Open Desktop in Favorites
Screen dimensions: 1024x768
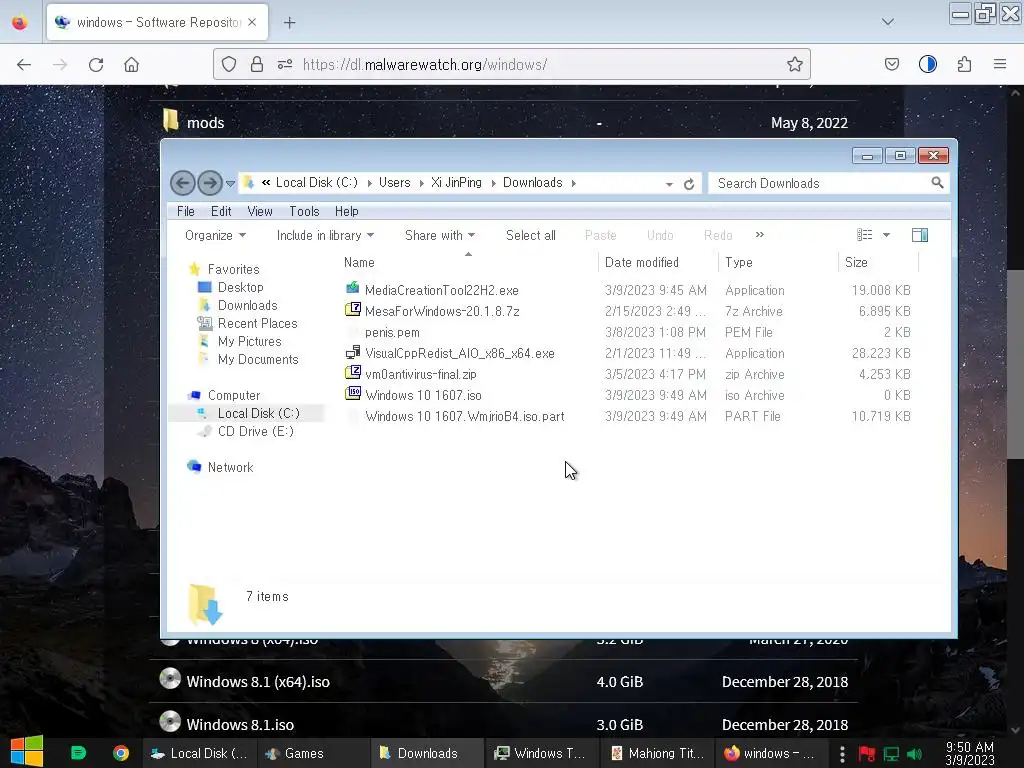pos(240,287)
